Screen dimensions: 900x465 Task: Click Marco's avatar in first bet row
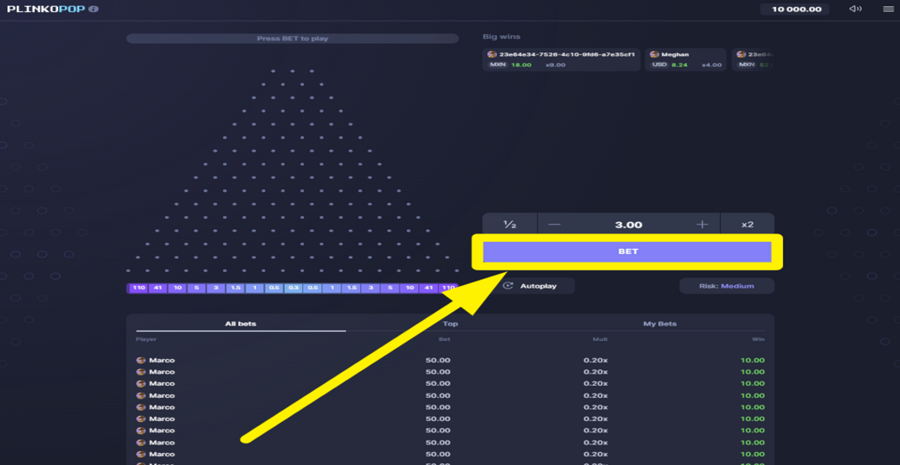pos(141,361)
